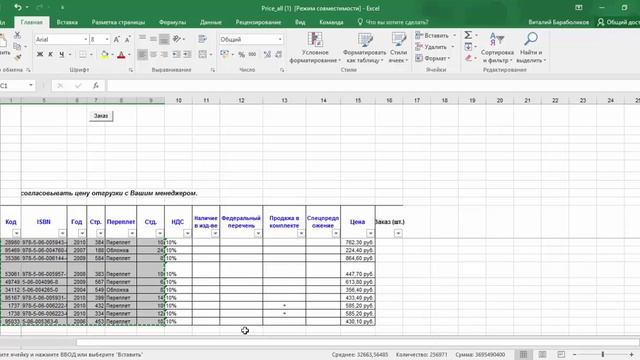Screen dimensions: 640x360
Task: Open Форматировать как таблицу
Action: point(364,48)
